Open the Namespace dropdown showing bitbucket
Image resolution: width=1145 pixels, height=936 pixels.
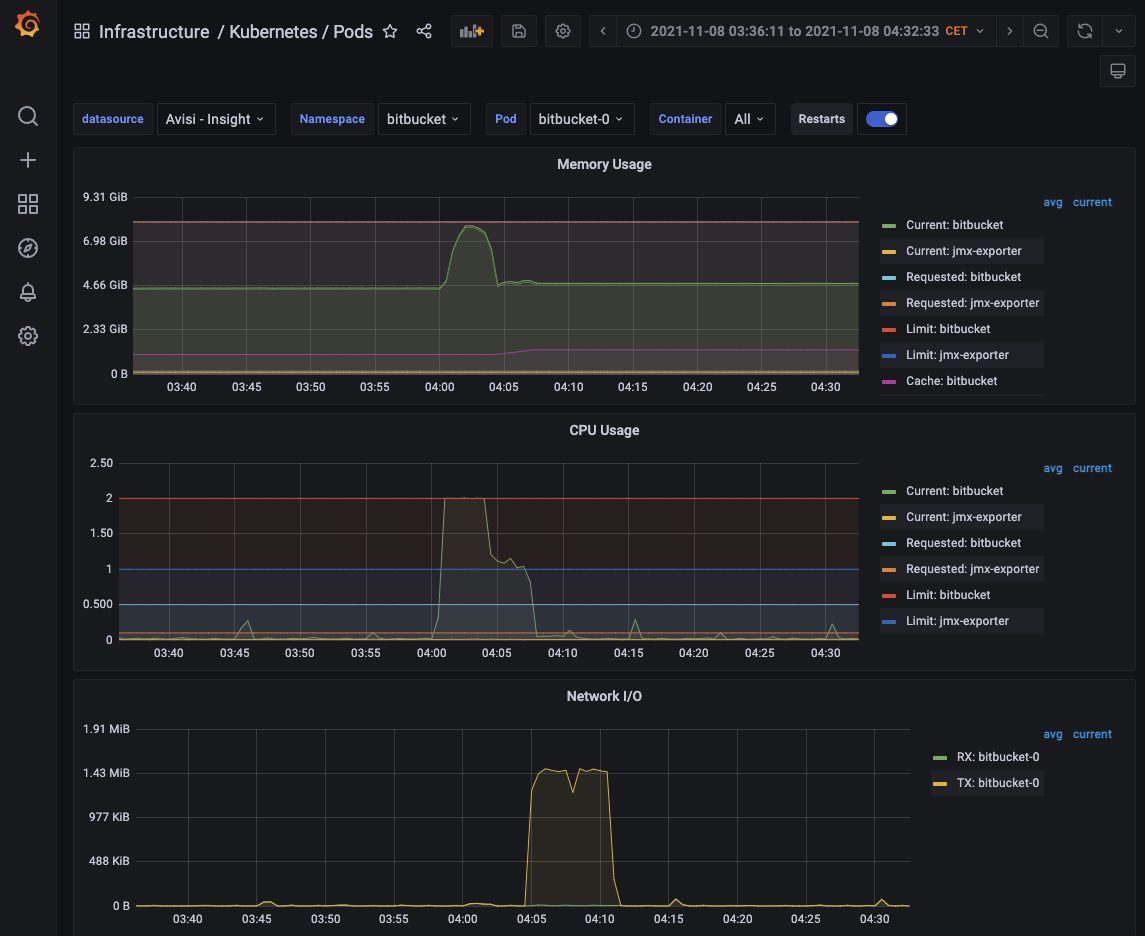pyautogui.click(x=424, y=119)
